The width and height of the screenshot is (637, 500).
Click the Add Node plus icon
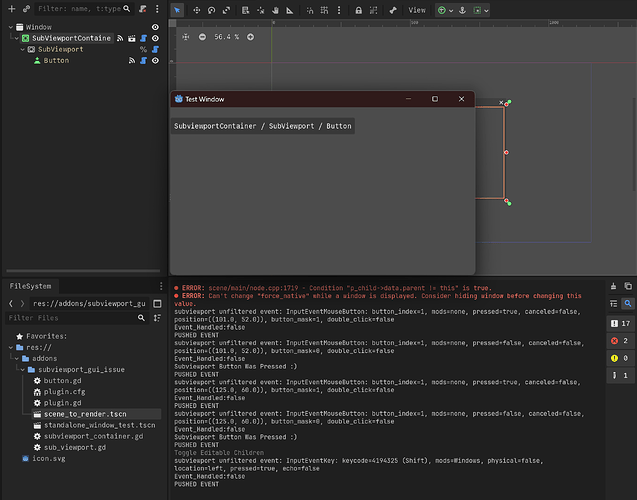point(10,9)
